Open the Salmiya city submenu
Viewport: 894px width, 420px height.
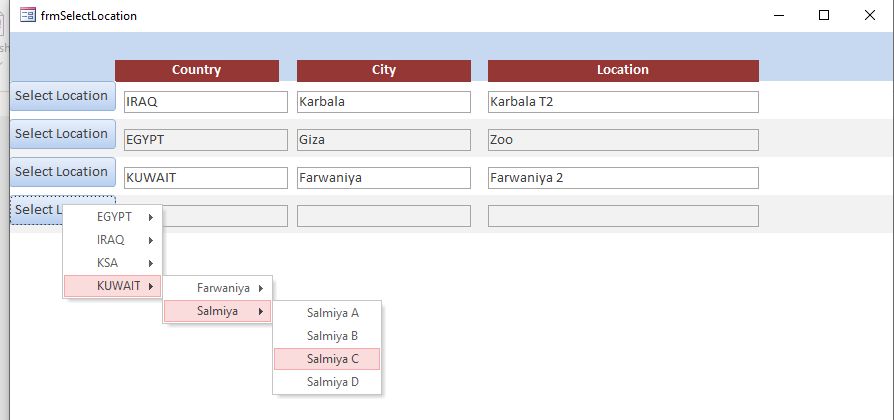coord(218,311)
